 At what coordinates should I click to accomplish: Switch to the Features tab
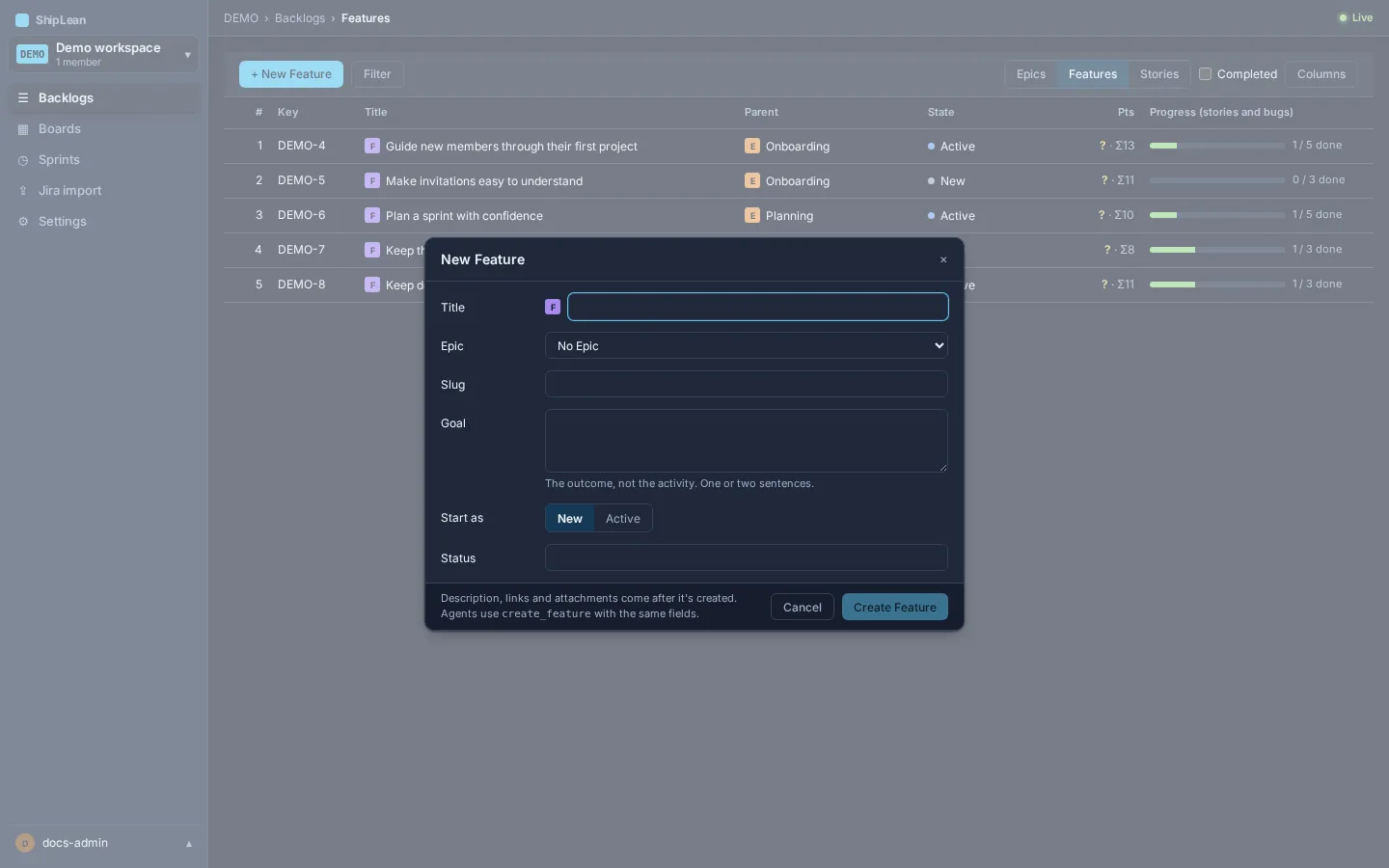[x=1093, y=74]
